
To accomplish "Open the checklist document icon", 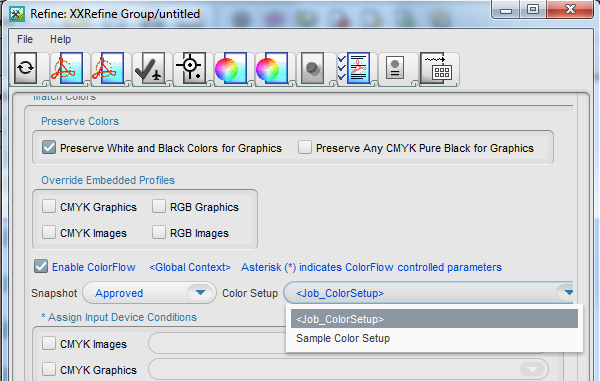I will point(355,68).
